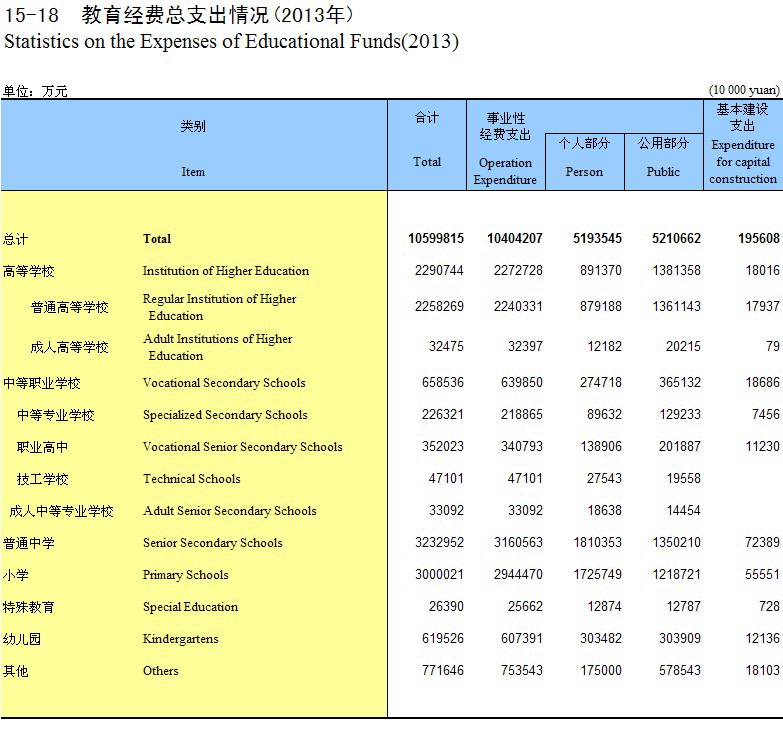Image resolution: width=783 pixels, height=745 pixels.
Task: Click value 658536 in the table
Action: pyautogui.click(x=443, y=382)
